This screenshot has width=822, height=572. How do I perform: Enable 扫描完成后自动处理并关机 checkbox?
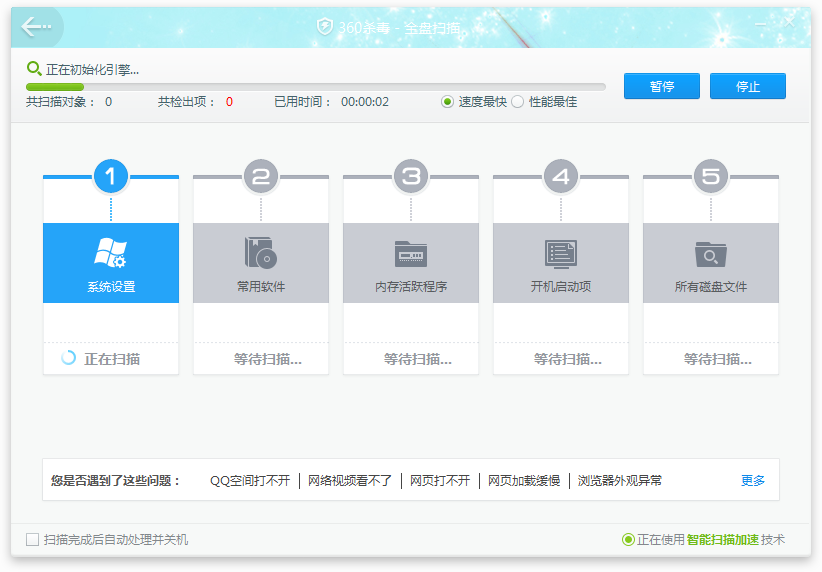[33, 540]
